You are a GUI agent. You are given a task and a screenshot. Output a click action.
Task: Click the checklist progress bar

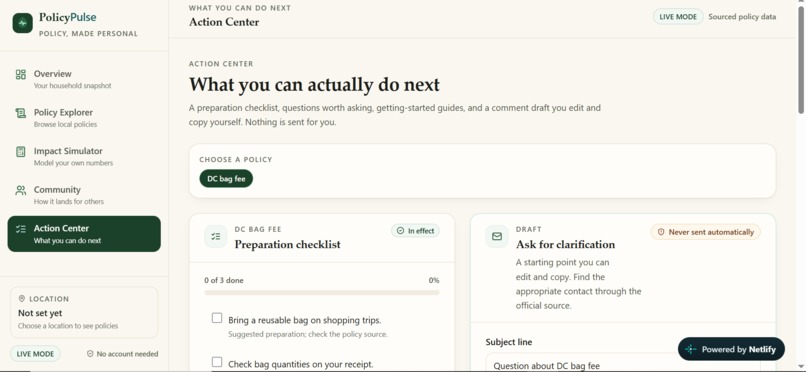pos(322,292)
